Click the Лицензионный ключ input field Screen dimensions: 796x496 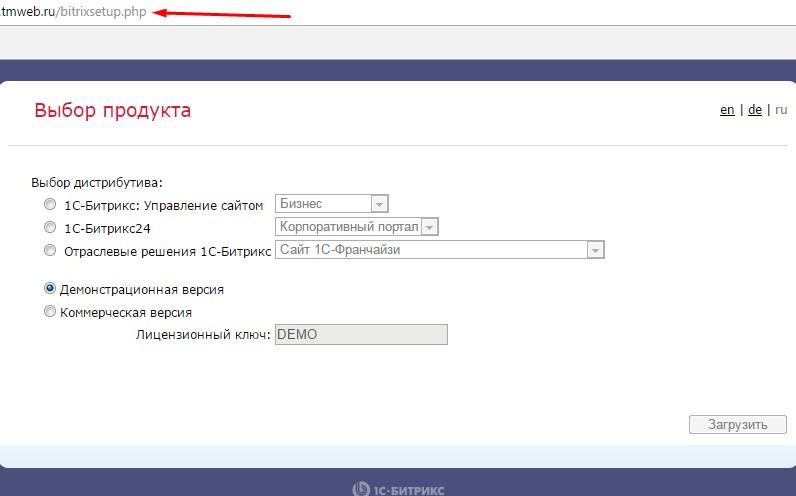(361, 335)
